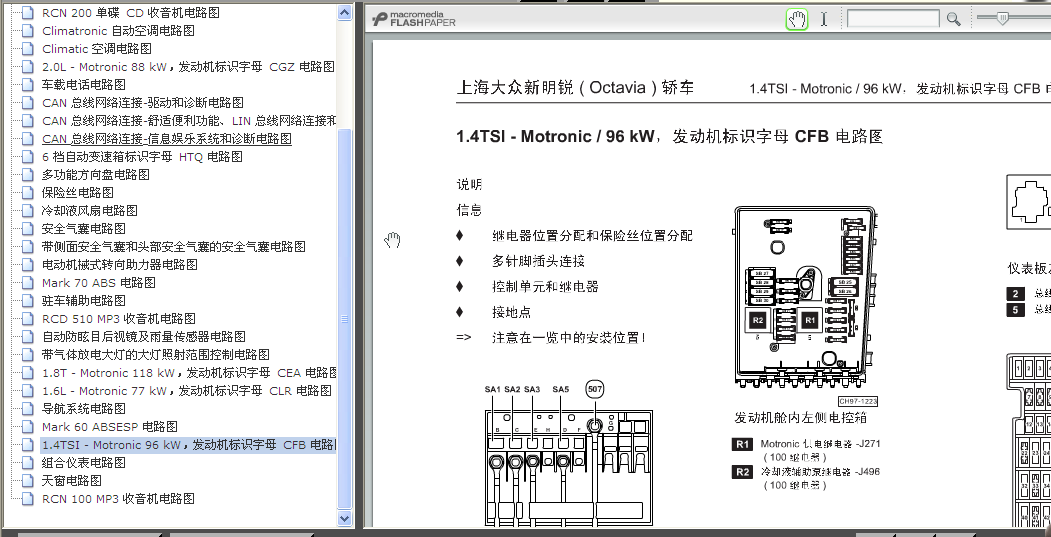
Task: Click document icon beside 导航系统电路图
Action: click(27, 409)
